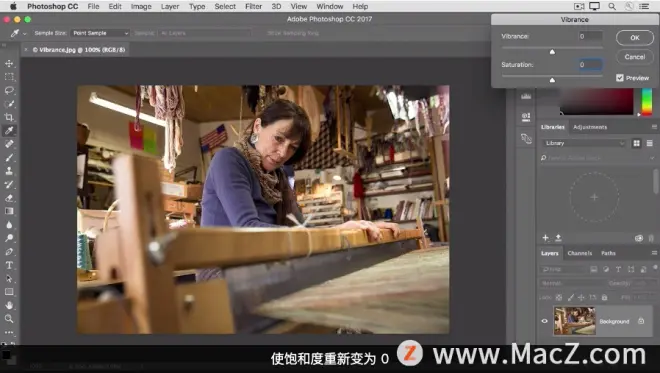Select the Clone Stamp tool

coord(9,171)
